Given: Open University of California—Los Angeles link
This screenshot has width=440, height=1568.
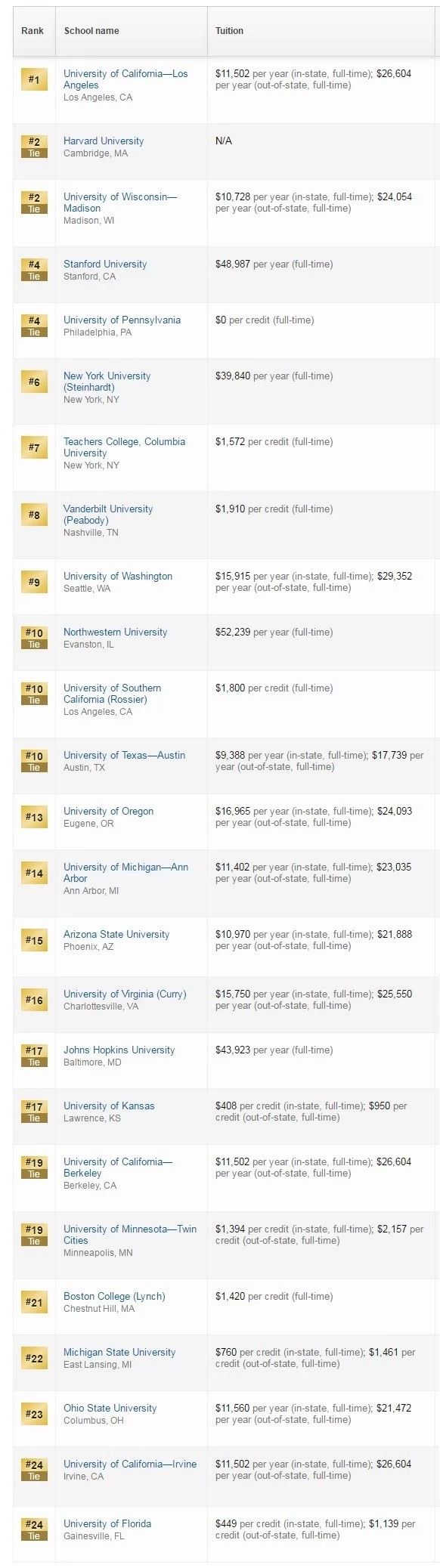Looking at the screenshot, I should (125, 79).
